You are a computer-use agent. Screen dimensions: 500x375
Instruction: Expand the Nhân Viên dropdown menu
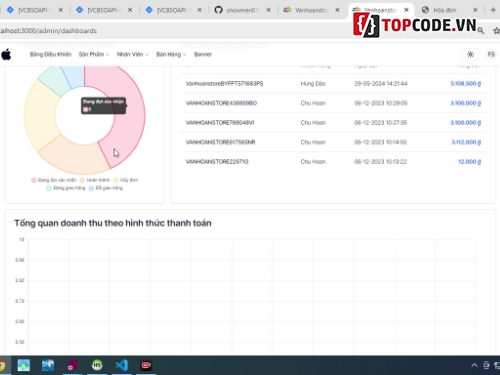coord(132,54)
